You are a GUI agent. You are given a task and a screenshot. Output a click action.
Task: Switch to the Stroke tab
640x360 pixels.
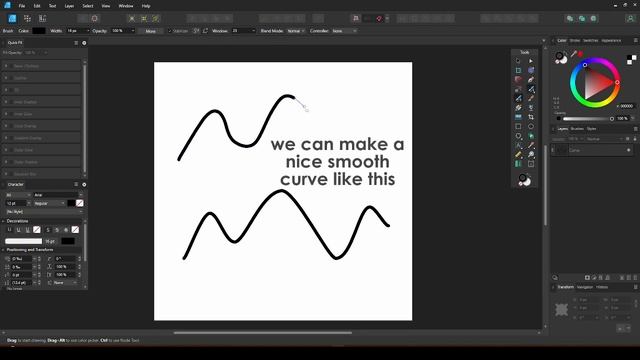pyautogui.click(x=575, y=40)
